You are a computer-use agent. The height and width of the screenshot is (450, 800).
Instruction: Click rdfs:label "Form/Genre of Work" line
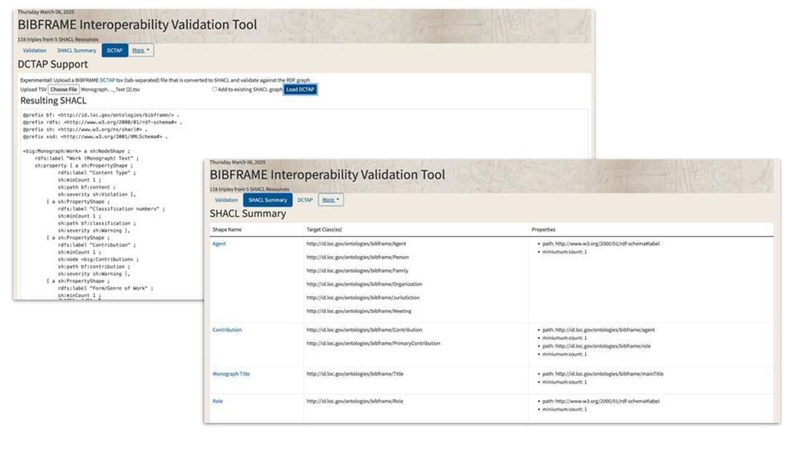point(106,288)
